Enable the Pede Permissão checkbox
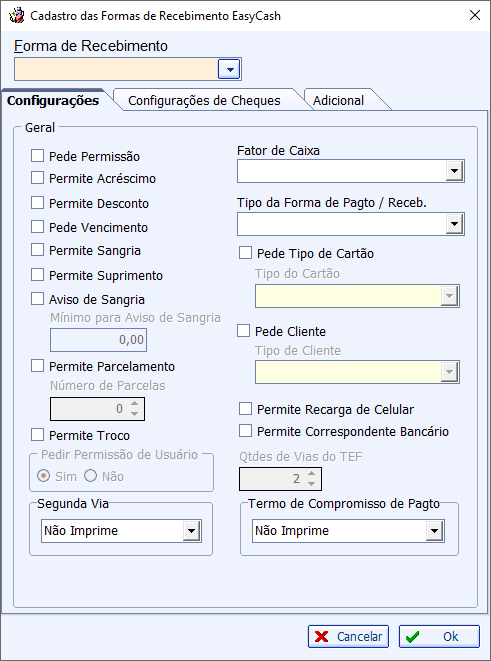The width and height of the screenshot is (491, 661). point(38,156)
